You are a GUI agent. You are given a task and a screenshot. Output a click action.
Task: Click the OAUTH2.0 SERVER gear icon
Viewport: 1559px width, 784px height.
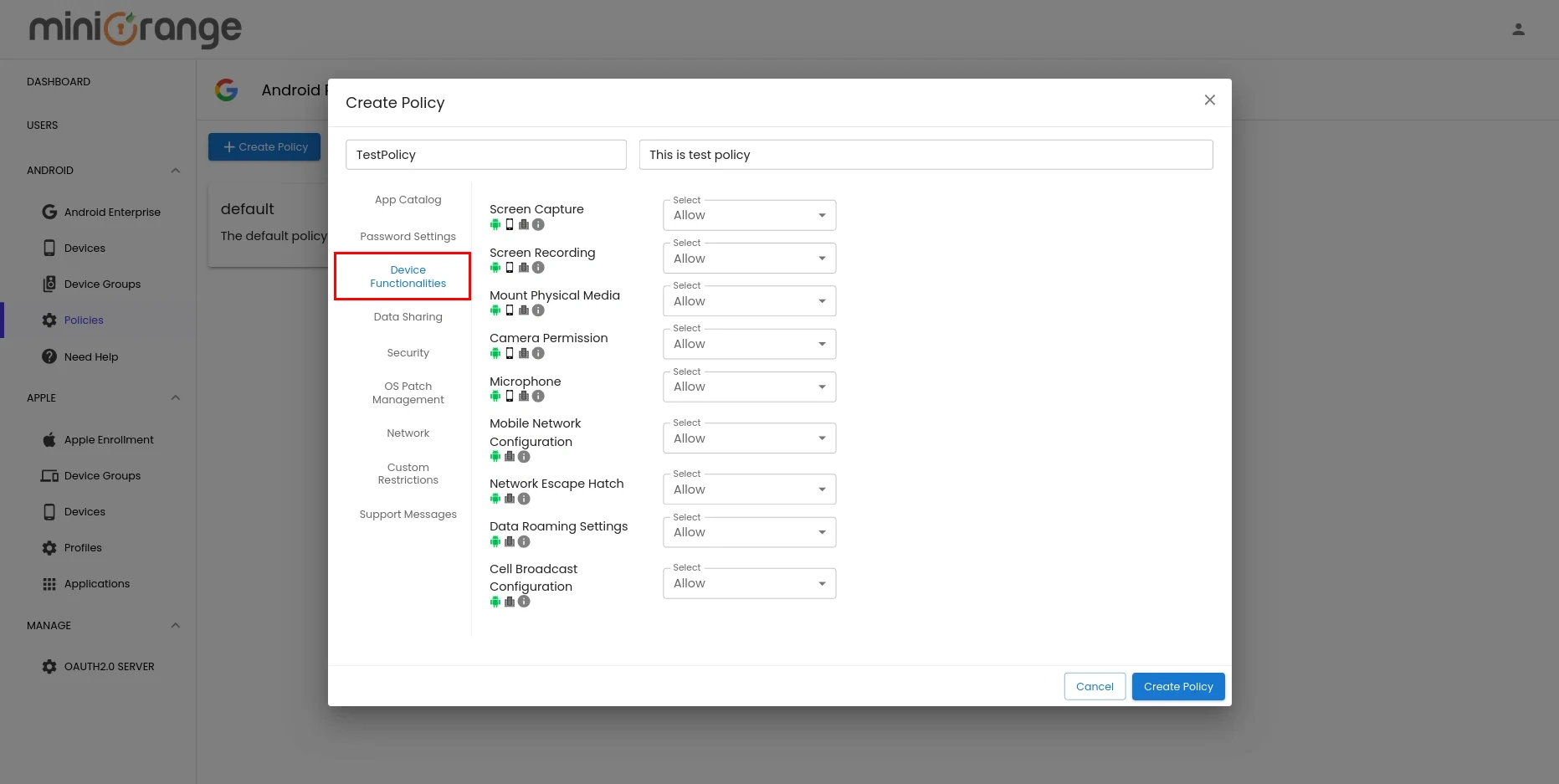point(49,666)
